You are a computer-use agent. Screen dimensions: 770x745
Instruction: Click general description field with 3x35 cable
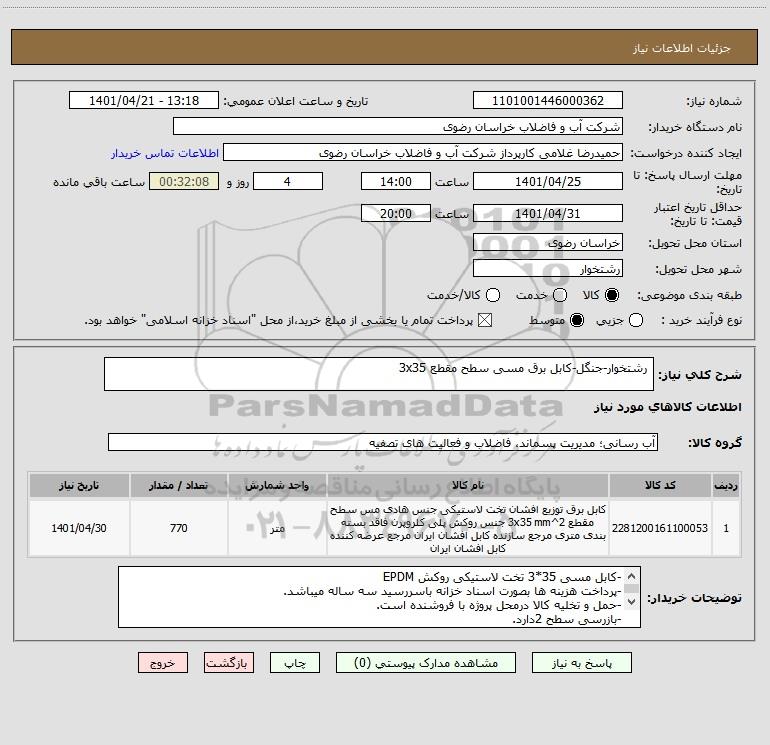click(379, 374)
